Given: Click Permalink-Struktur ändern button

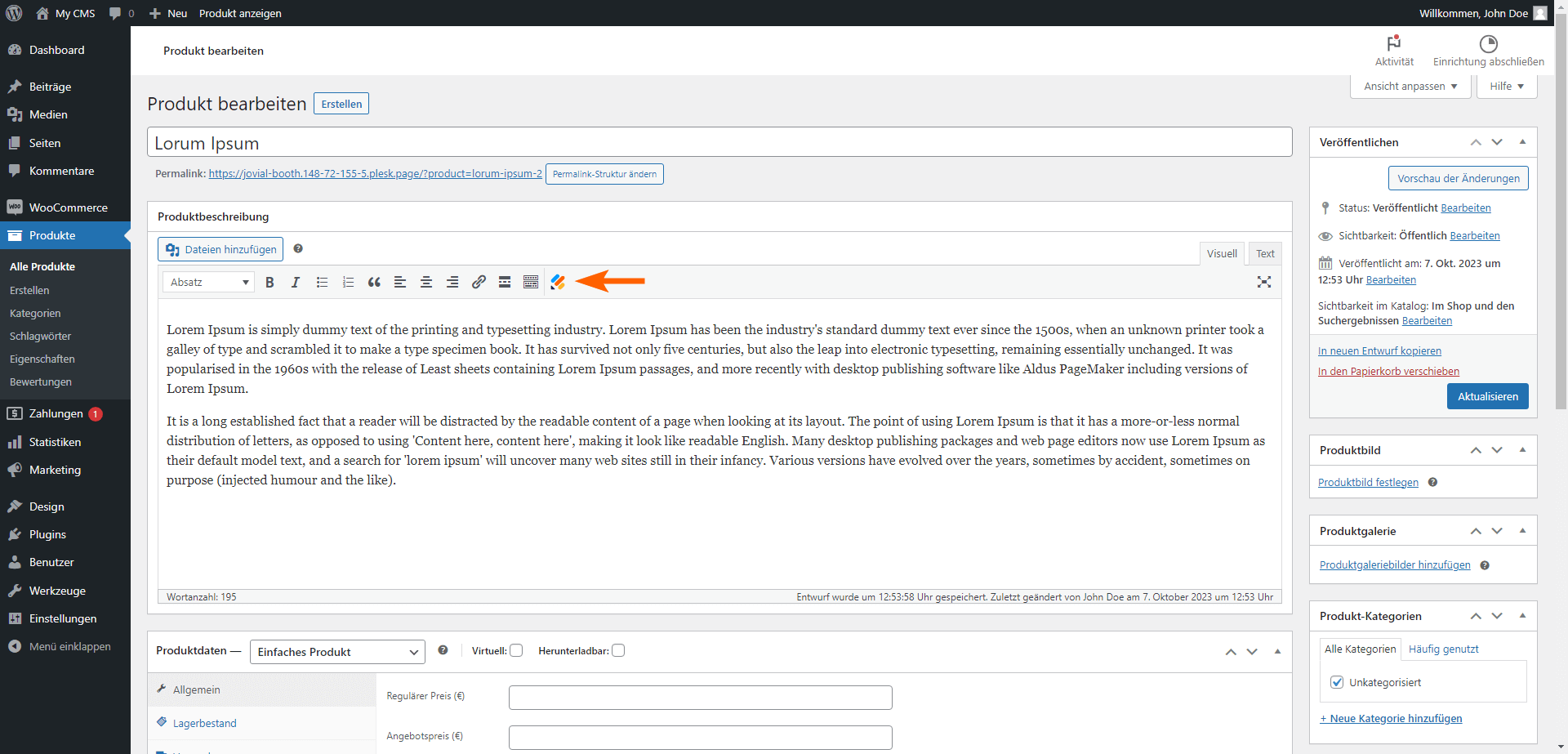Looking at the screenshot, I should point(604,174).
